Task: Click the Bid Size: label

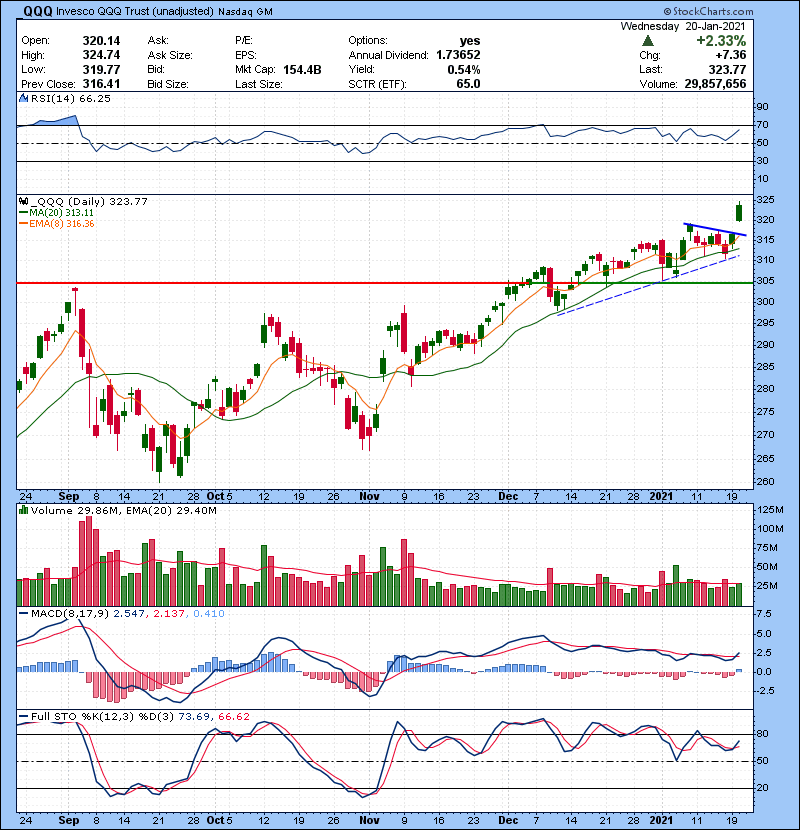Action: (x=168, y=84)
